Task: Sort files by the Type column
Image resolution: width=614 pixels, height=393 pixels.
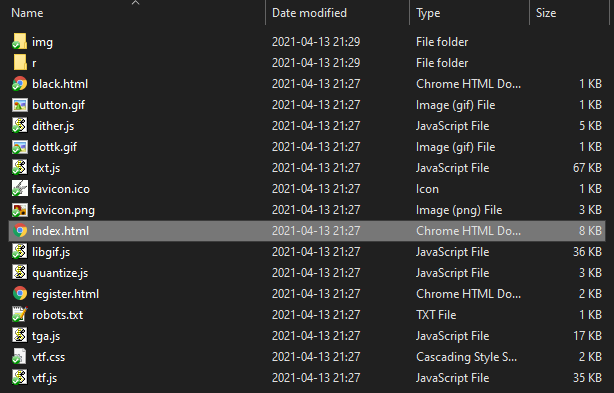Action: tap(428, 13)
